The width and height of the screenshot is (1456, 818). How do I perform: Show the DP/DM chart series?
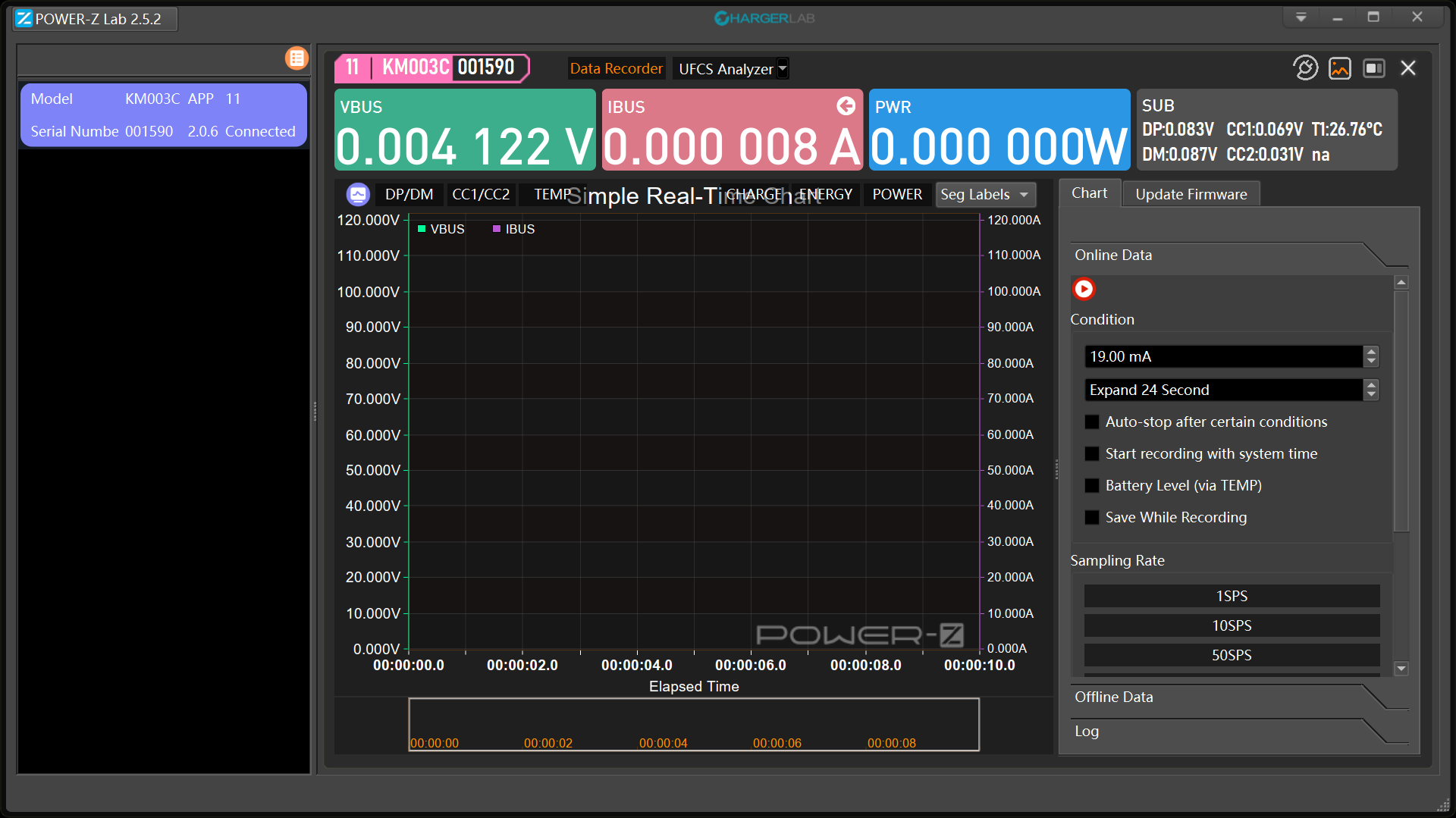coord(409,195)
